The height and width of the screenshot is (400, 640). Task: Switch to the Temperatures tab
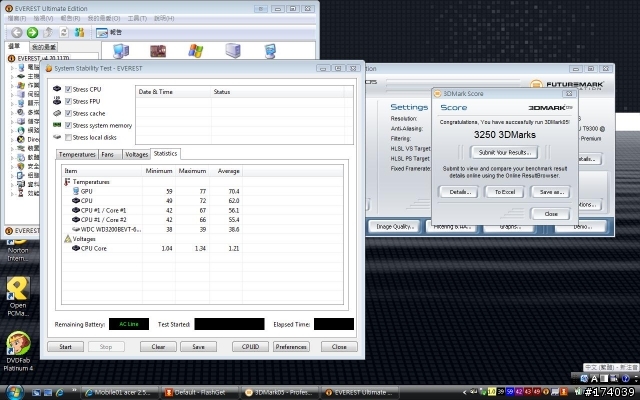pos(77,154)
